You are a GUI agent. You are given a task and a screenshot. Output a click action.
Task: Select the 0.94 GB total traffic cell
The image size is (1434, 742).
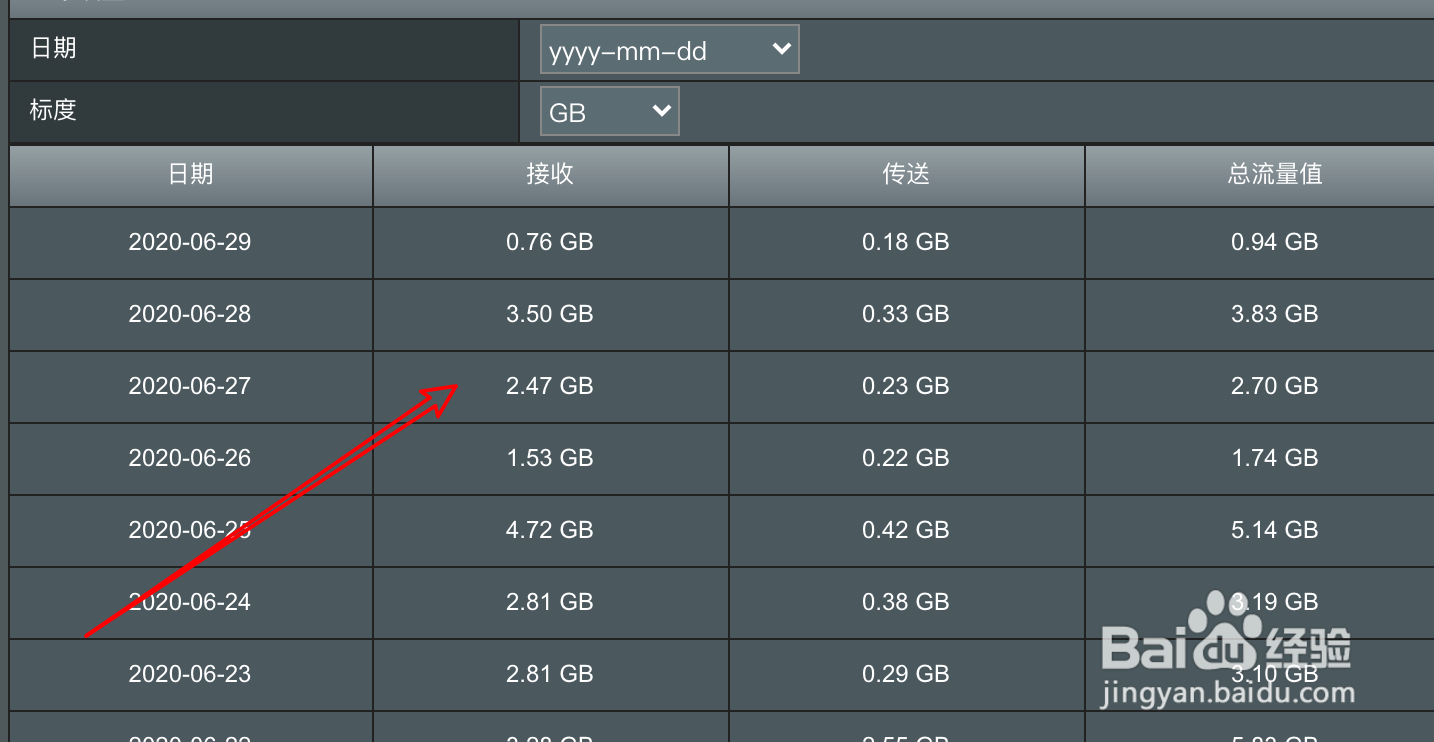(1274, 242)
